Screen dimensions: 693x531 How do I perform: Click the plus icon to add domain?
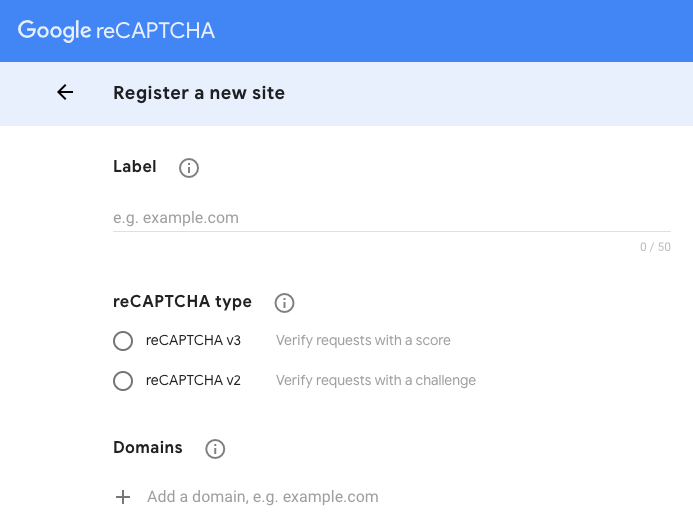pyautogui.click(x=123, y=497)
